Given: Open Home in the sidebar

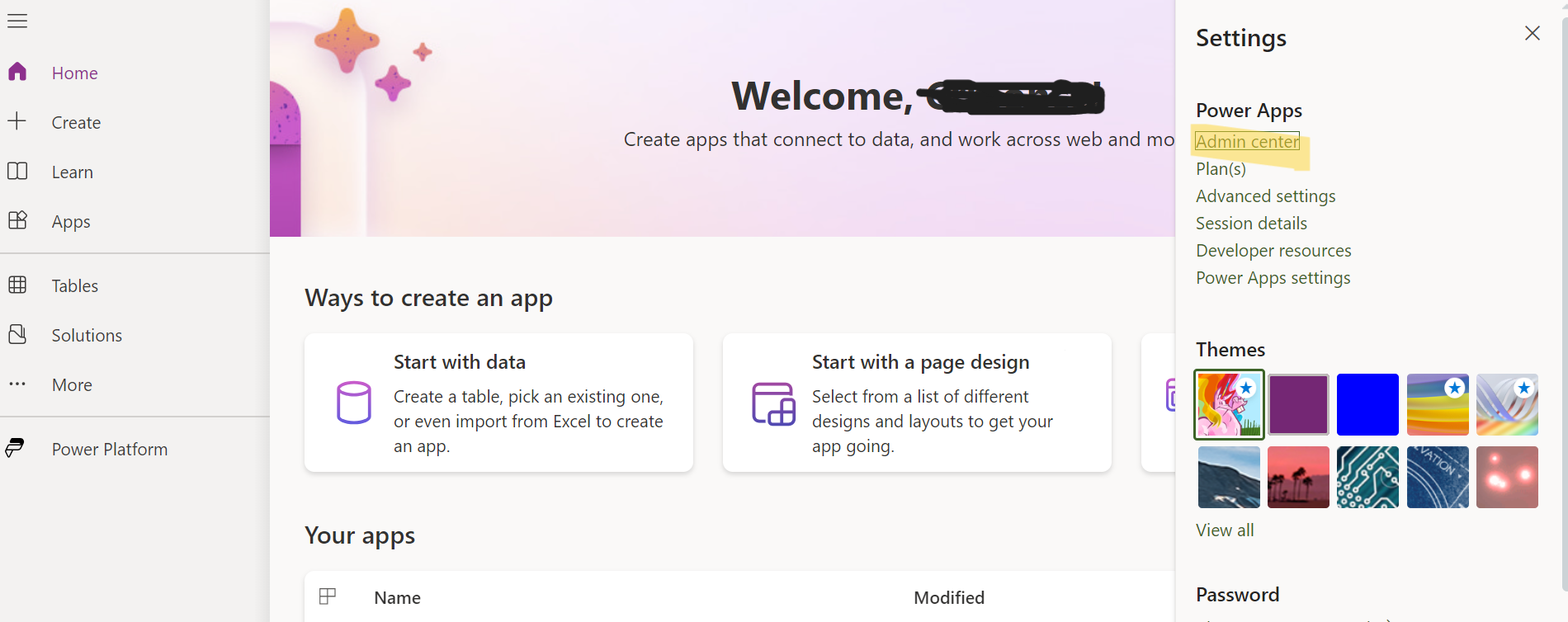Looking at the screenshot, I should coord(75,73).
